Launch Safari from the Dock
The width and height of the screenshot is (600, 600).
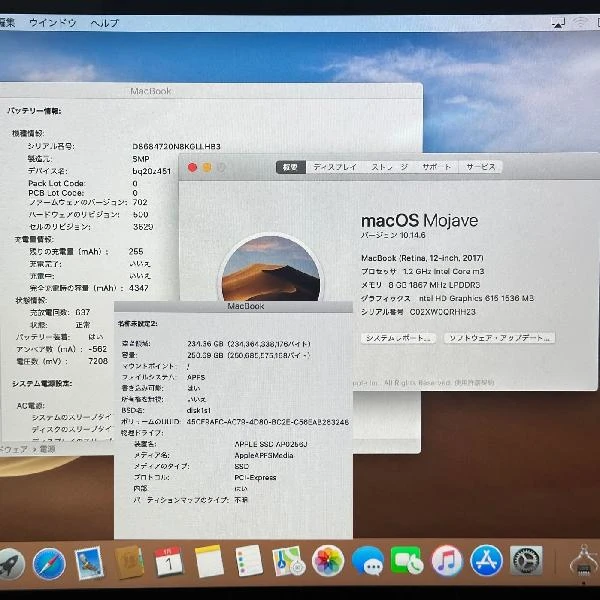[x=49, y=563]
